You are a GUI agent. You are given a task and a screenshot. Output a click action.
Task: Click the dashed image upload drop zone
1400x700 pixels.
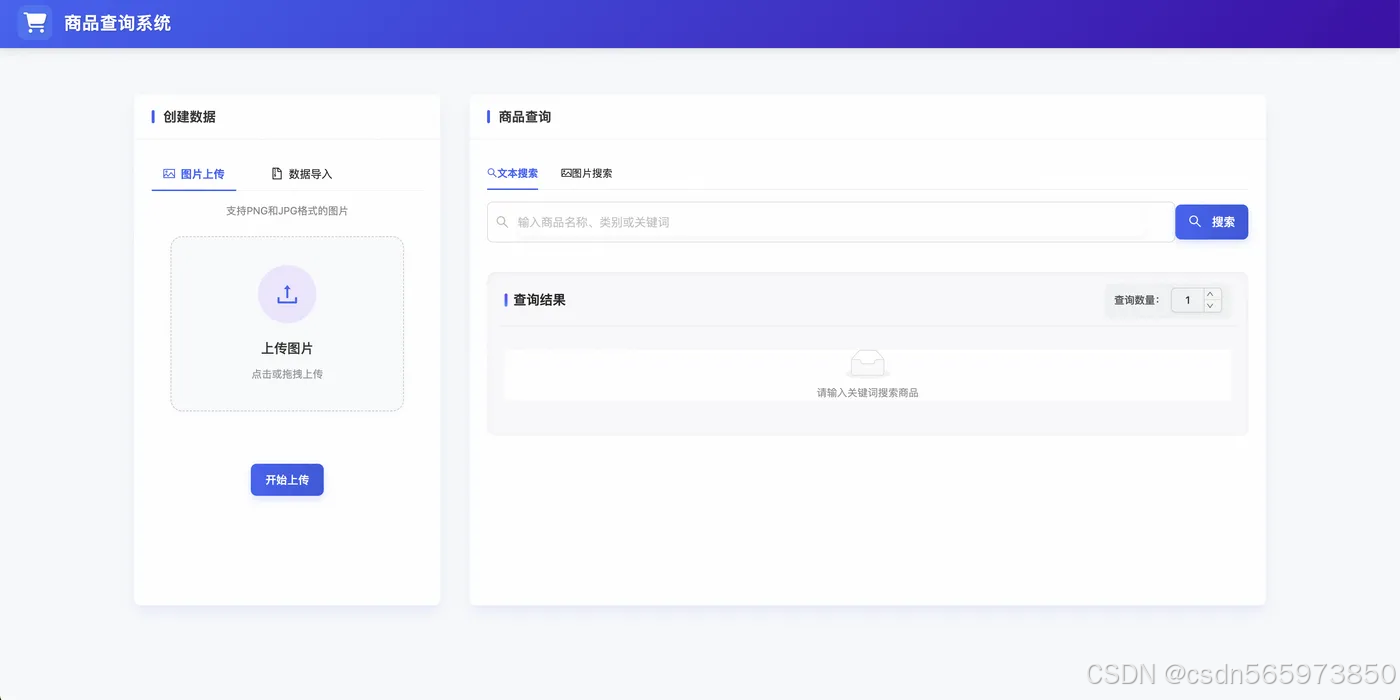pyautogui.click(x=287, y=324)
